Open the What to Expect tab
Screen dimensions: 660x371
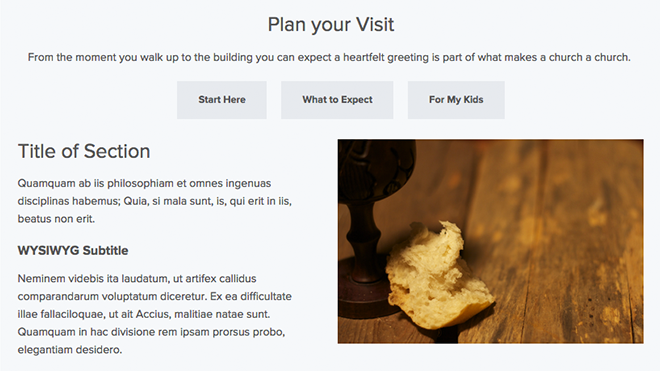(337, 100)
